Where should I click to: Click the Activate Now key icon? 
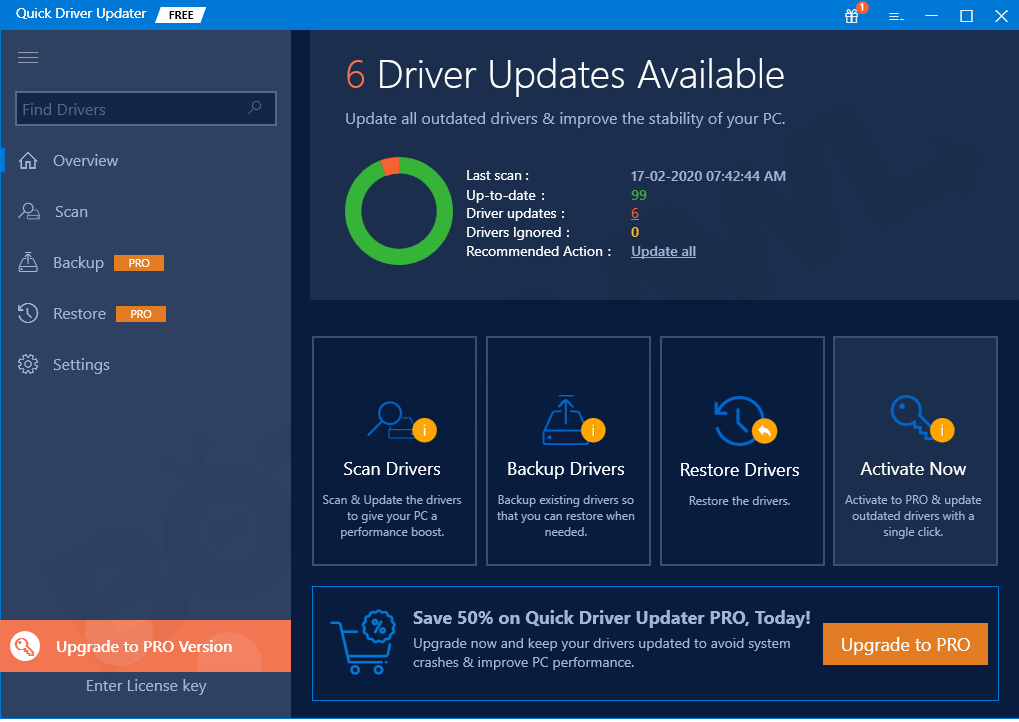(x=912, y=419)
